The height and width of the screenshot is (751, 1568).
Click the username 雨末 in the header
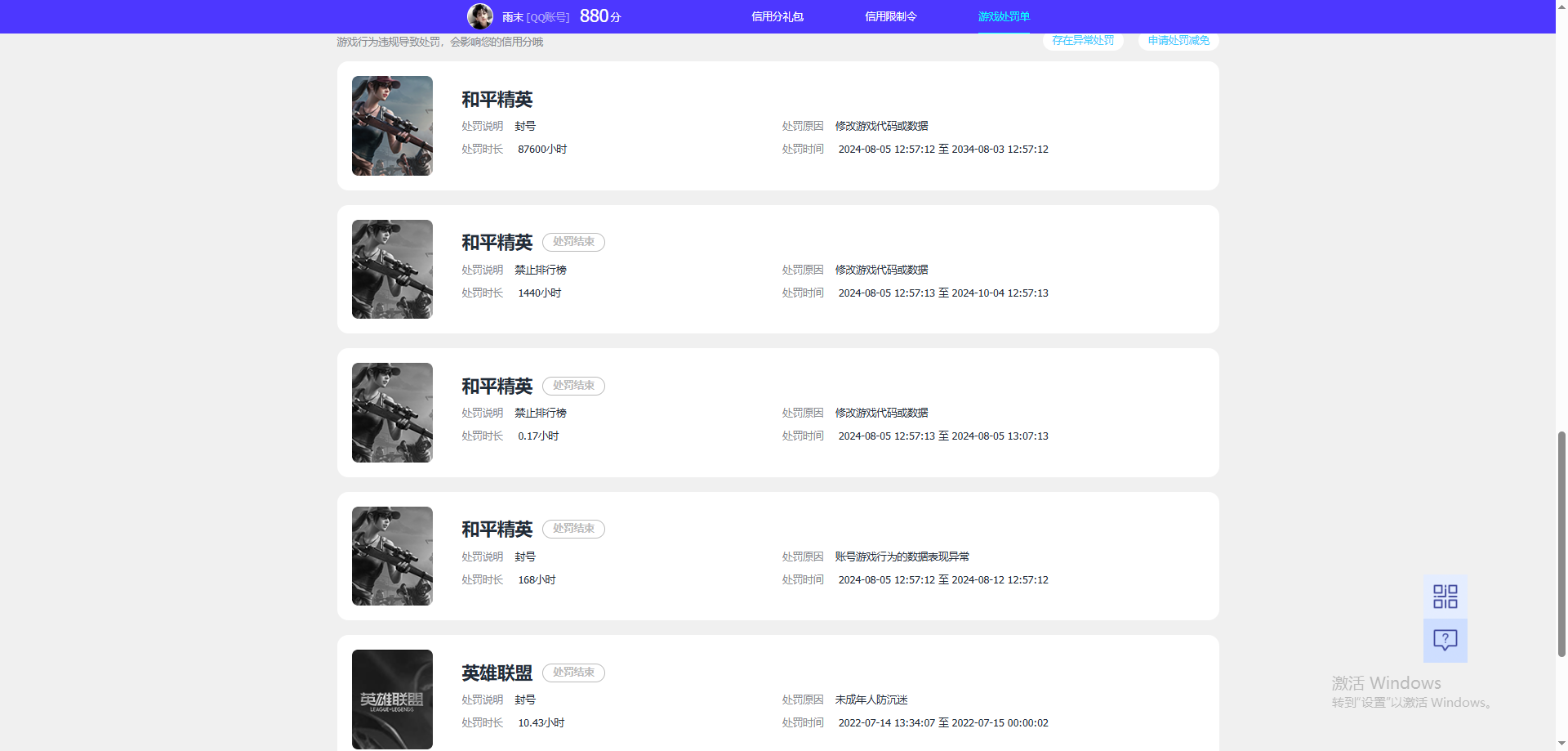(513, 17)
